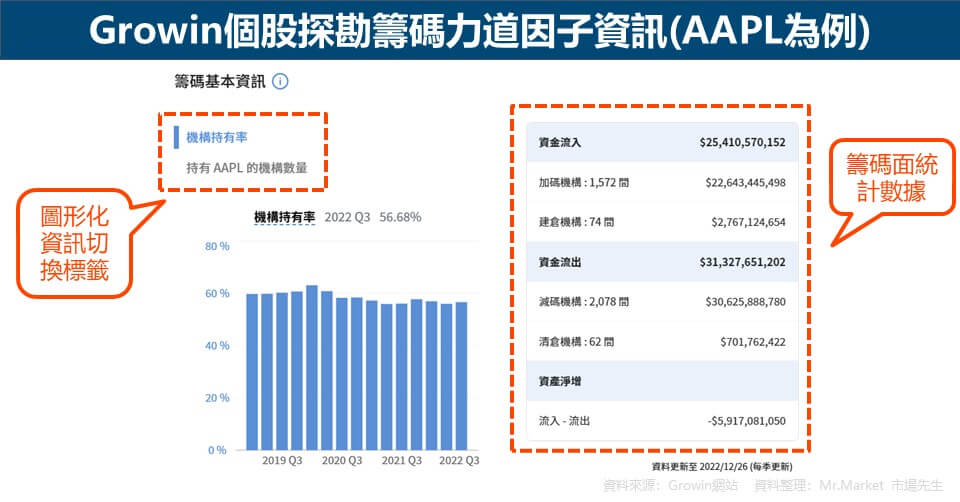
Task: Click the $31,327,651,202 outflow total
Action: 742,262
